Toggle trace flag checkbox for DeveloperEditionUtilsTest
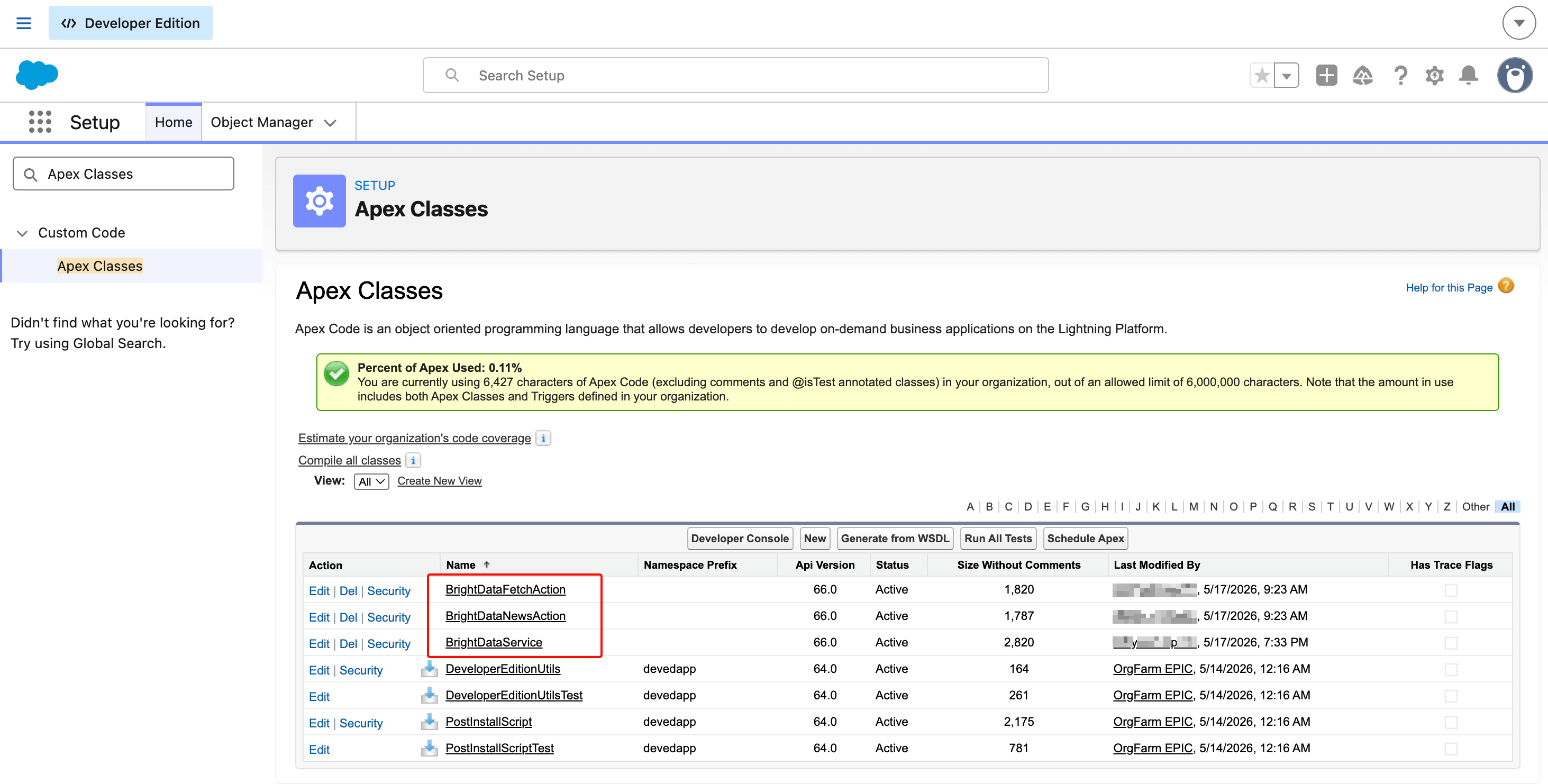Screen dimensions: 1548x784 pos(1451,696)
